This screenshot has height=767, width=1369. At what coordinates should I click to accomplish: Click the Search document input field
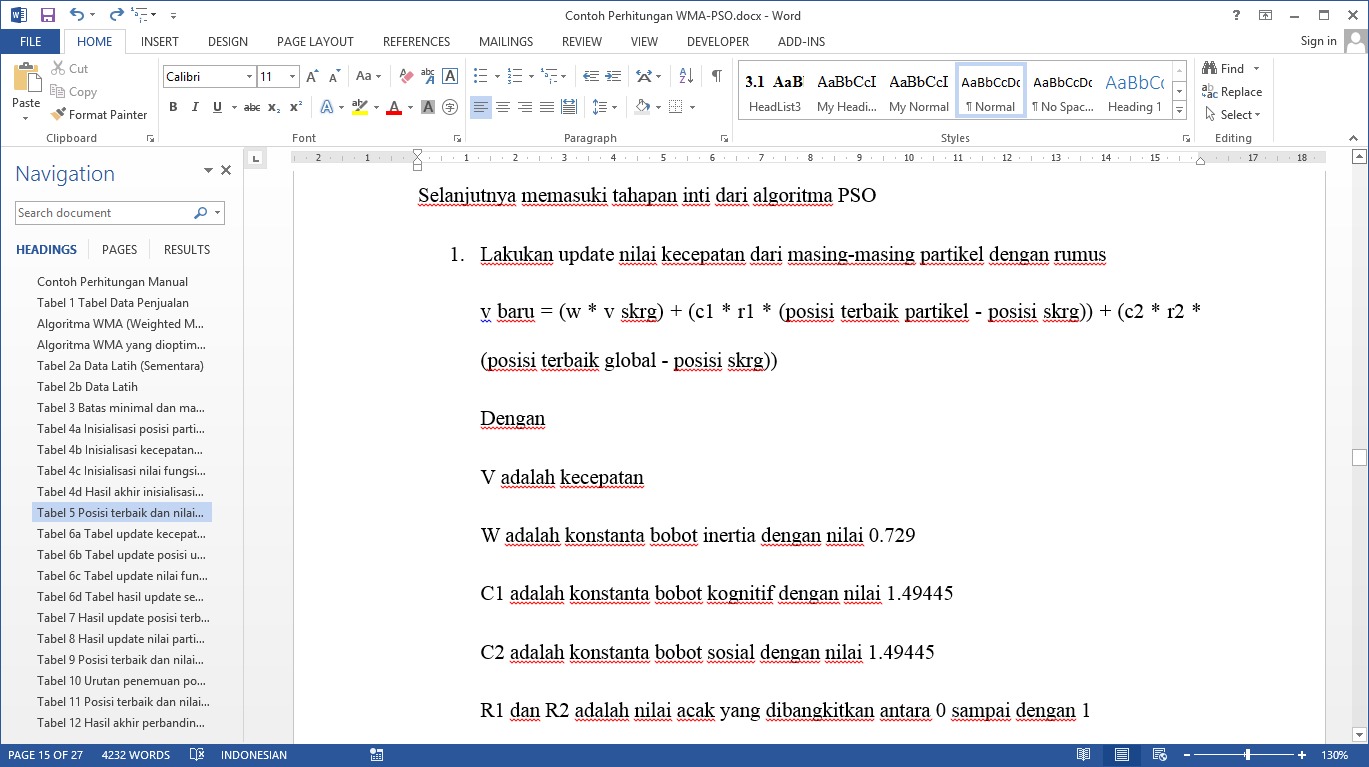[104, 213]
